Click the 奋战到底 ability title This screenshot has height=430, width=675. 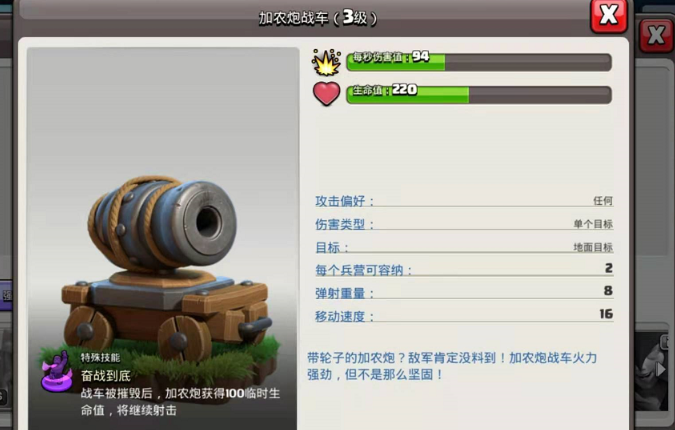[x=106, y=376]
